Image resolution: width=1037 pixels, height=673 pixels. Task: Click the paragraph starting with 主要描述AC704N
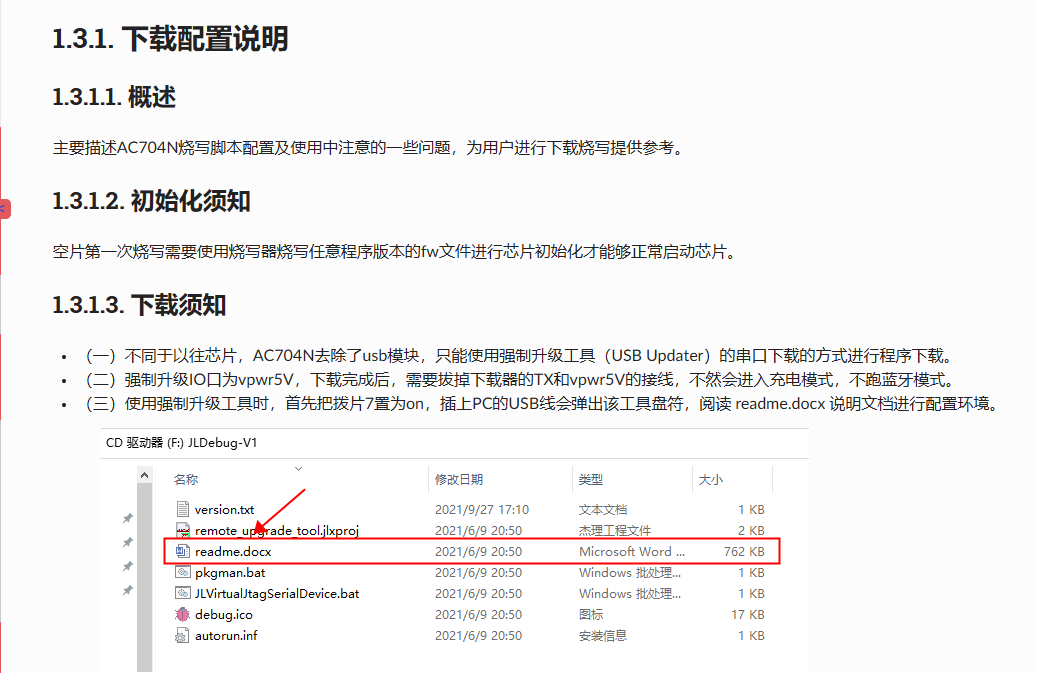click(x=371, y=147)
